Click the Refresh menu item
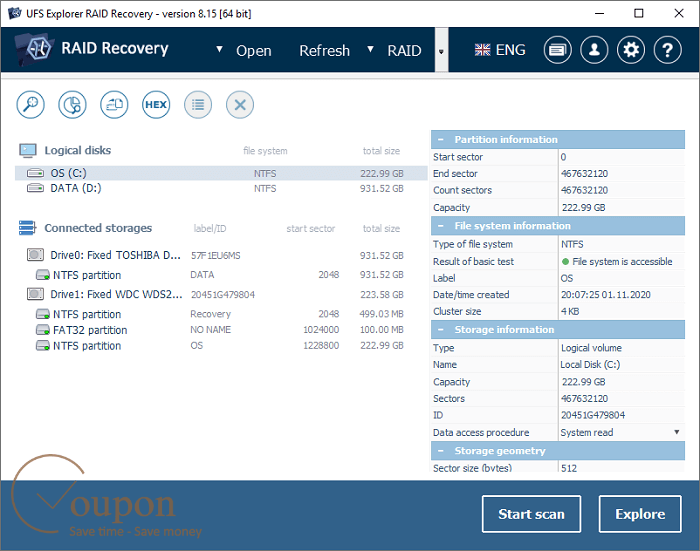700x551 pixels. (x=325, y=51)
